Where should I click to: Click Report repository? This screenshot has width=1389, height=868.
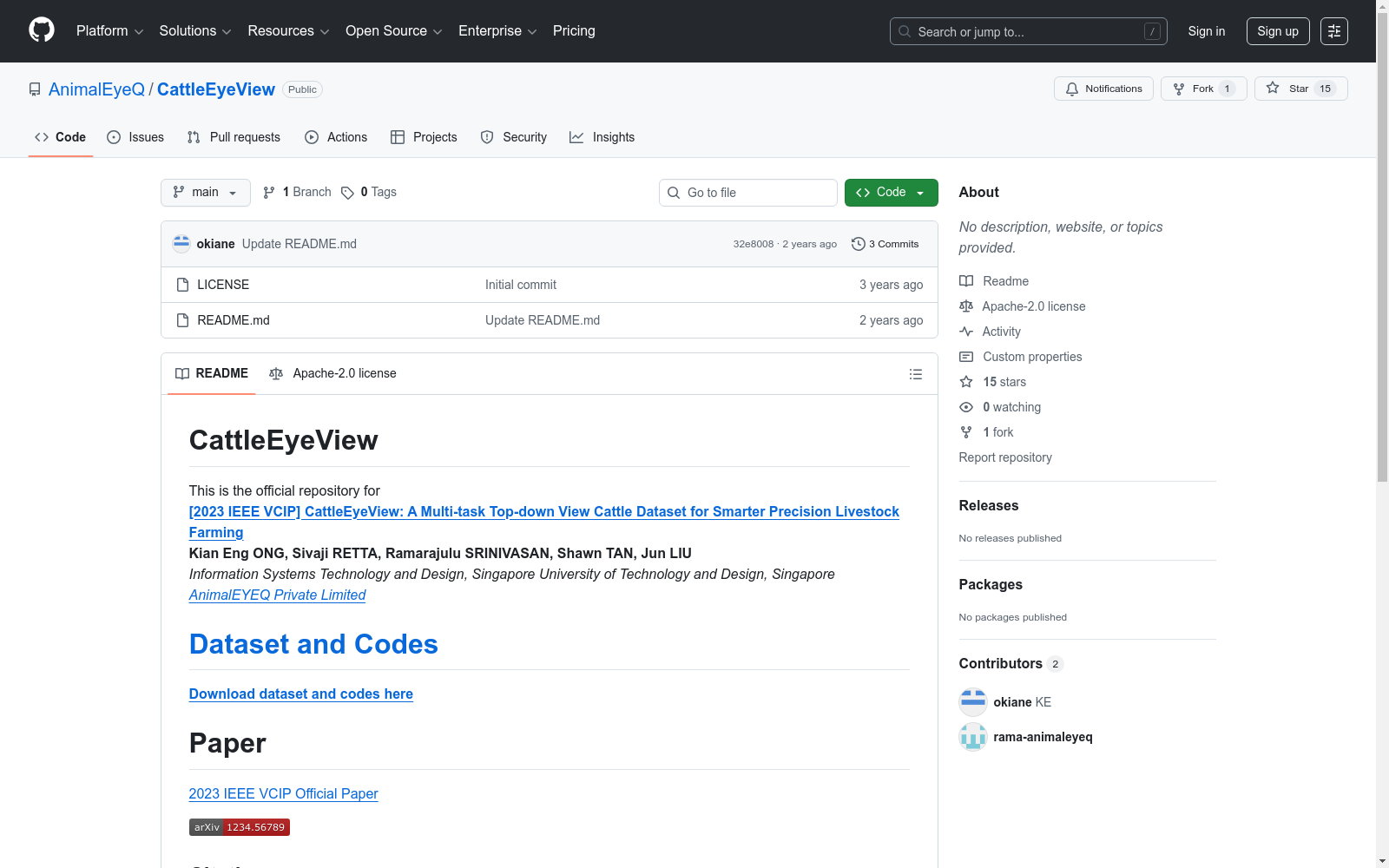pos(1005,457)
